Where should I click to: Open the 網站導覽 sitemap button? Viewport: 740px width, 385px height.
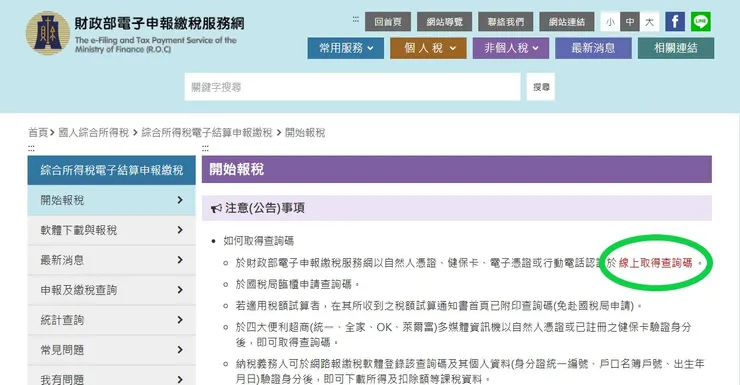[445, 22]
